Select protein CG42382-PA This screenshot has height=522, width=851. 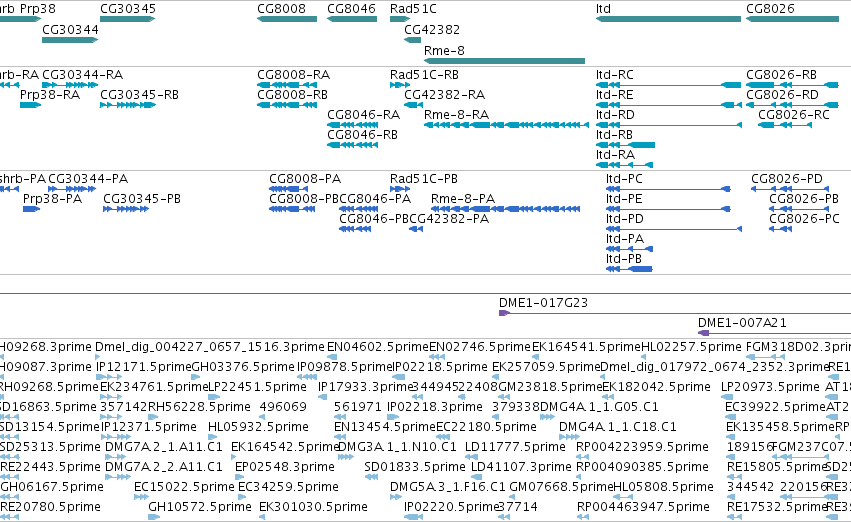416,229
